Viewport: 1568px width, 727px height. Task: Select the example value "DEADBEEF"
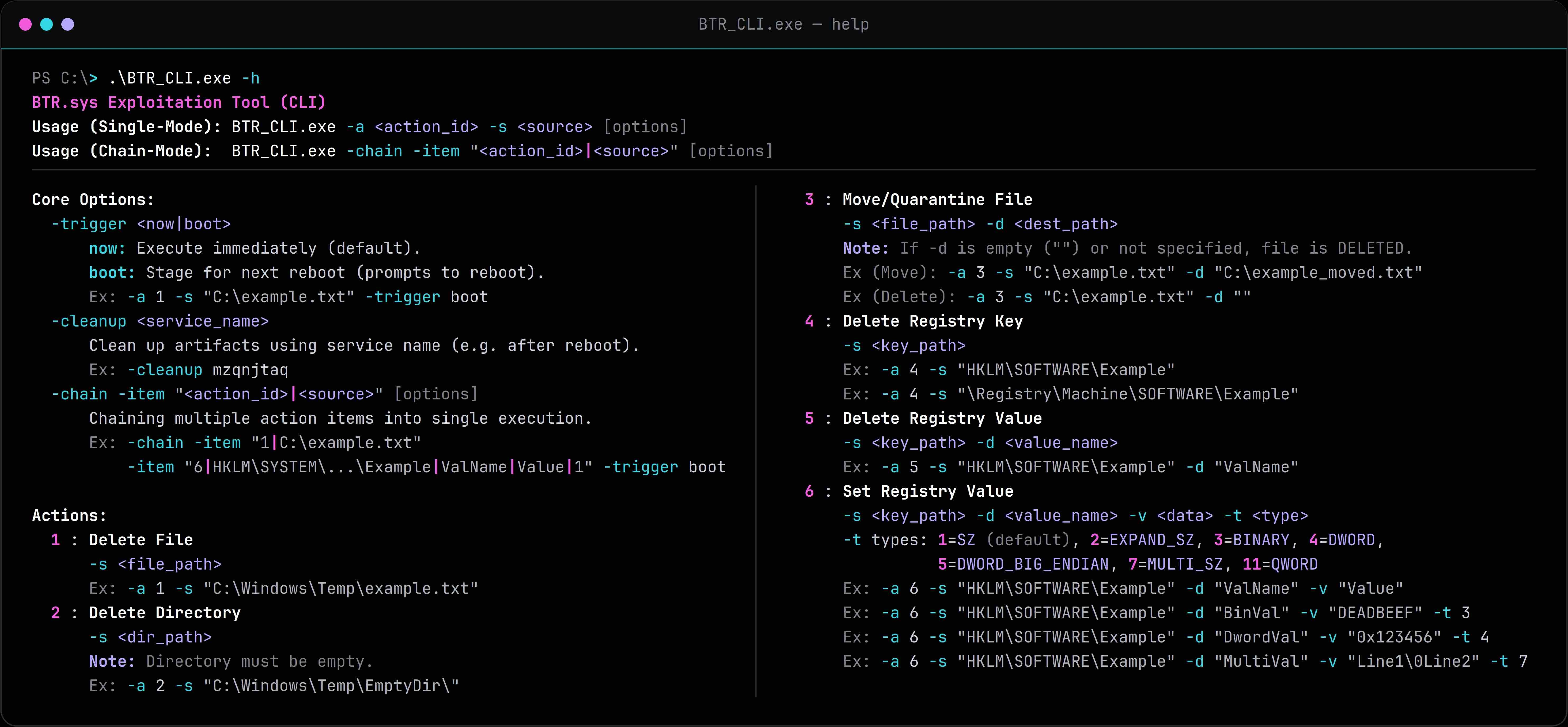point(1375,613)
